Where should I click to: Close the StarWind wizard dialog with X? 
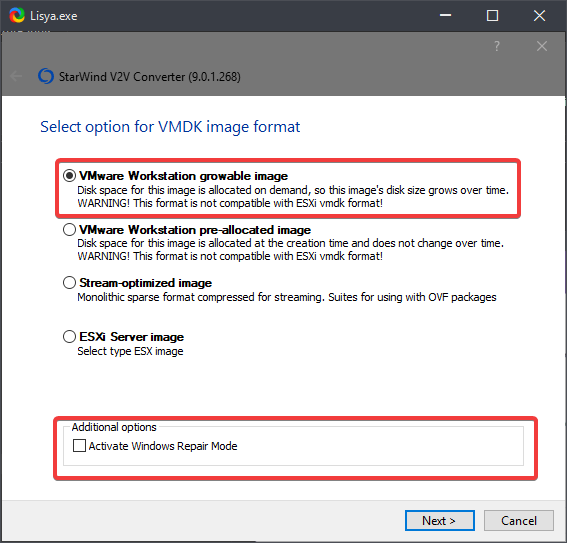(542, 46)
